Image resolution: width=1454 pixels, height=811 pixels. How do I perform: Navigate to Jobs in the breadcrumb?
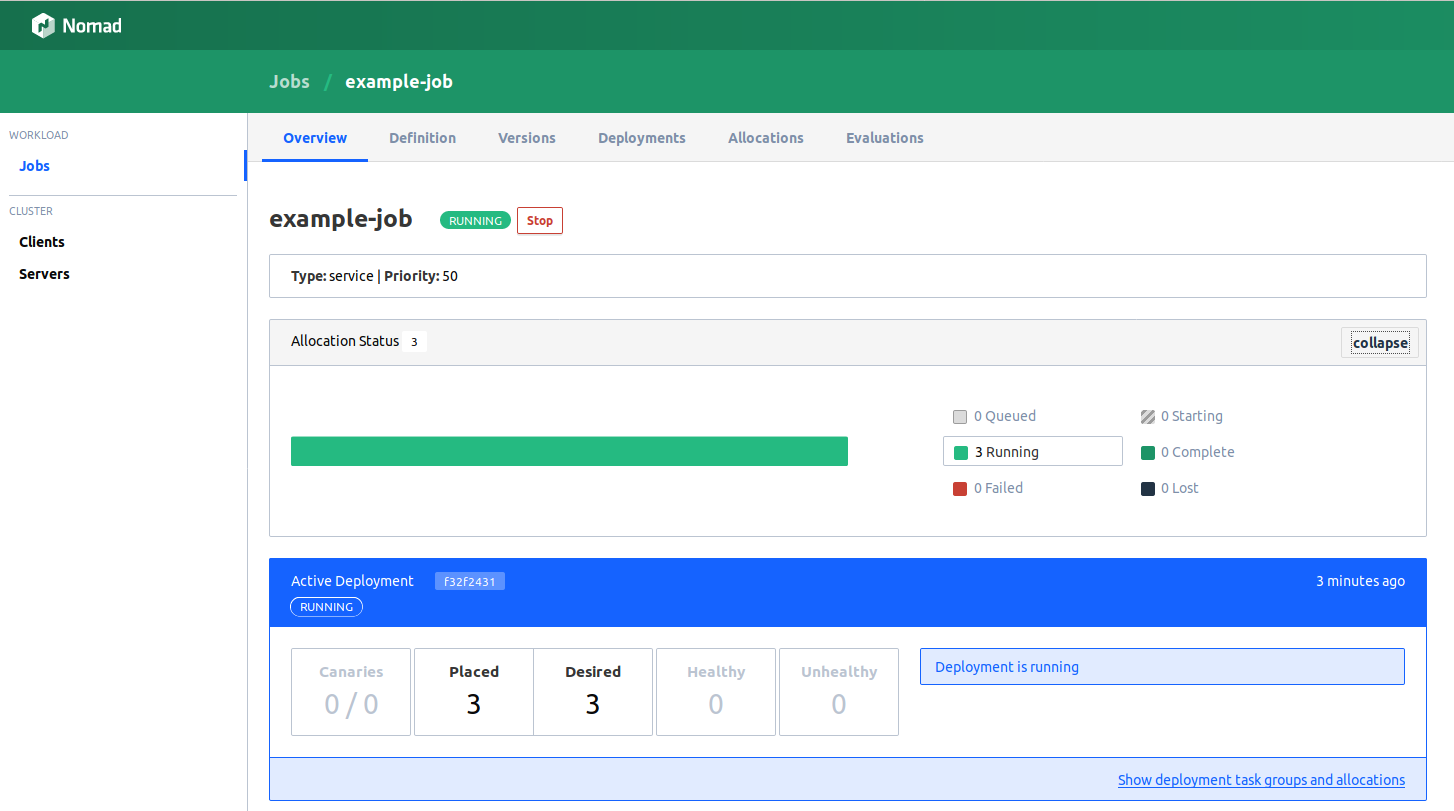[289, 82]
